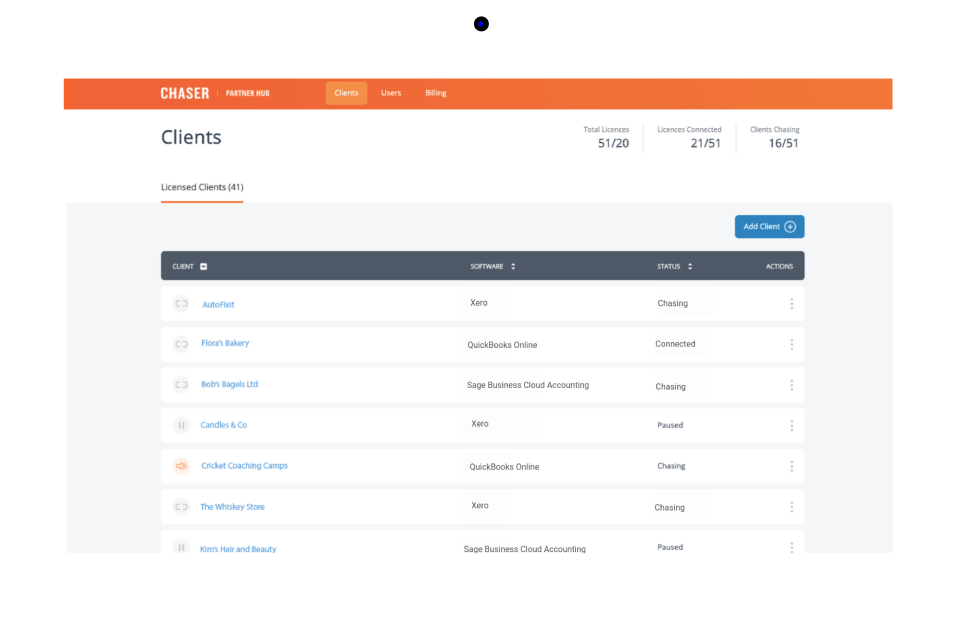Viewport: 960px width, 632px height.
Task: Go to the Billing tab
Action: click(435, 93)
